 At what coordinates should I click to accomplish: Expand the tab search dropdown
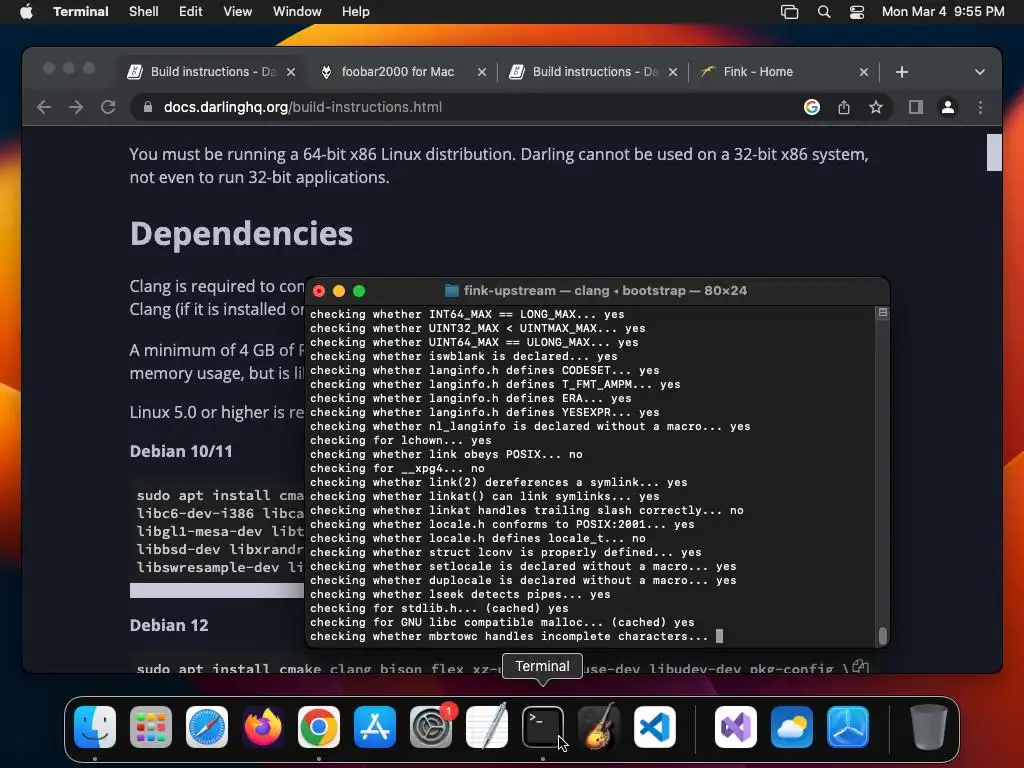coord(980,72)
